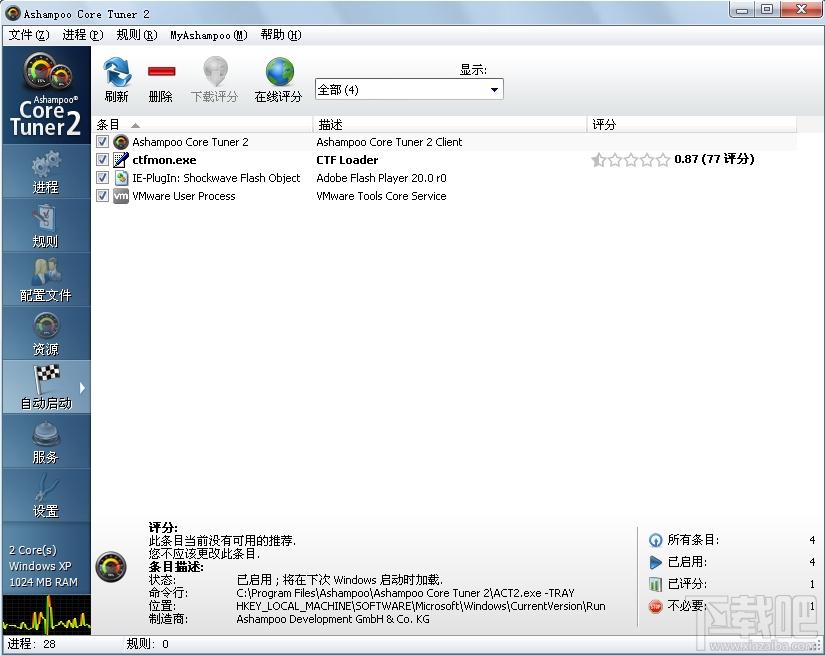The width and height of the screenshot is (825, 656).
Task: Click the 0.87 (77 评分) rating text
Action: point(714,159)
